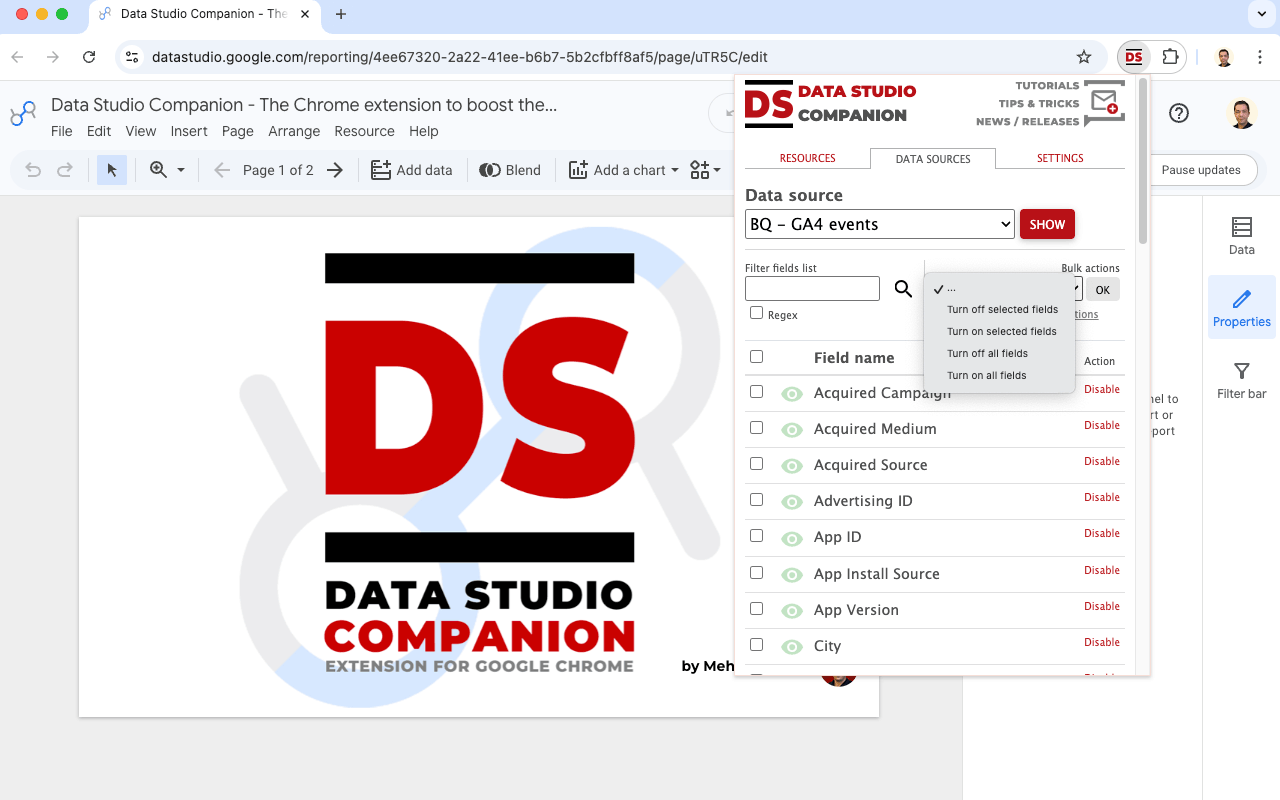
Task: Go to previous page arrow
Action: pos(222,170)
